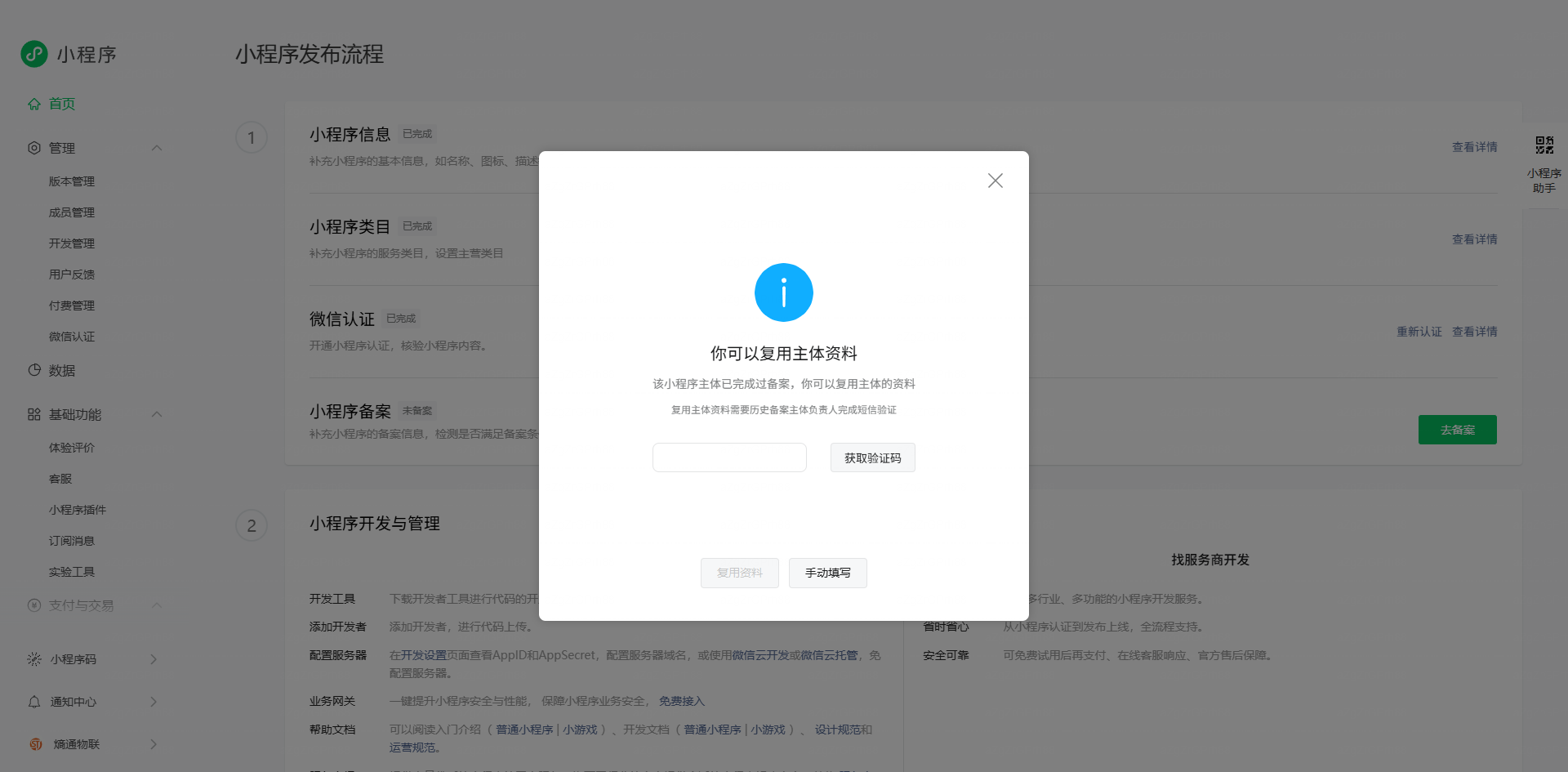Screen dimensions: 1568x772
Task: Click the 重新认证 link
Action: [x=1419, y=332]
